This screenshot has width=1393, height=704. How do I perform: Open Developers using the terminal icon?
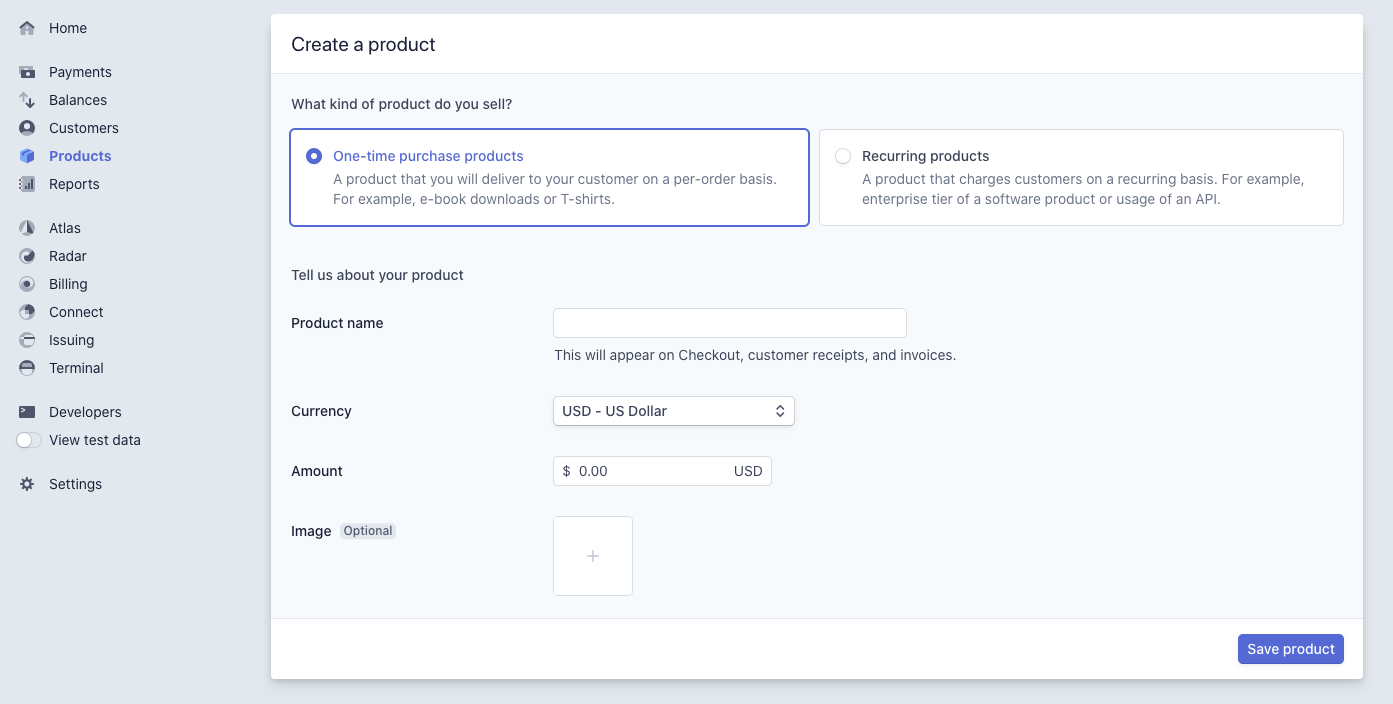(x=27, y=412)
